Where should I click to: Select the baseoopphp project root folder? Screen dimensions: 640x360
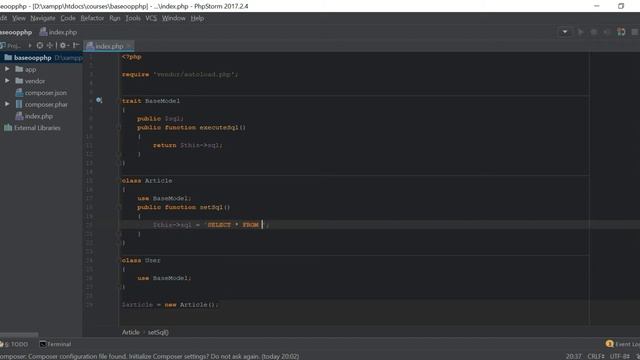[x=42, y=58]
